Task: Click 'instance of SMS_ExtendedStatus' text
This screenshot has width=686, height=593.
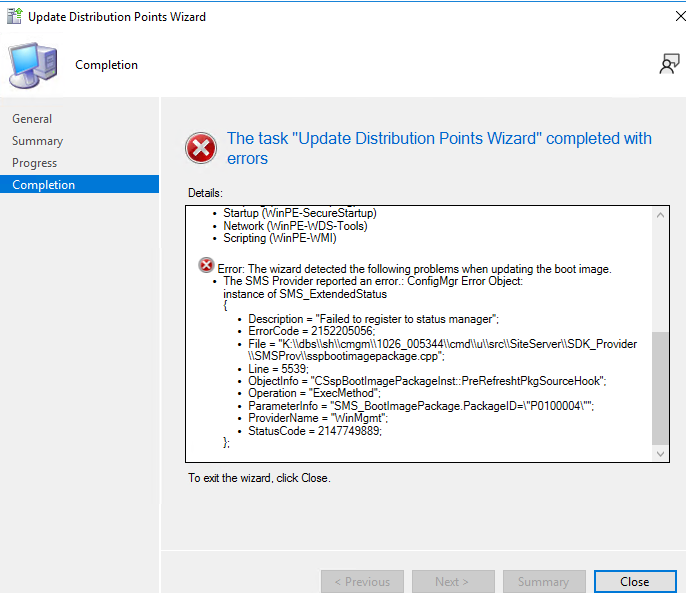Action: click(305, 294)
